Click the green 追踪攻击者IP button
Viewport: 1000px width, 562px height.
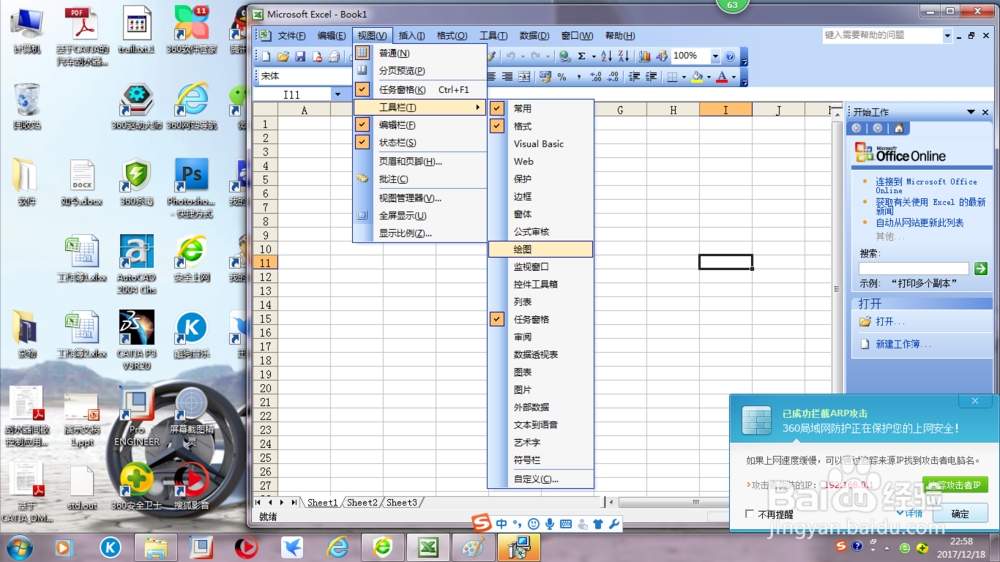pyautogui.click(x=955, y=485)
